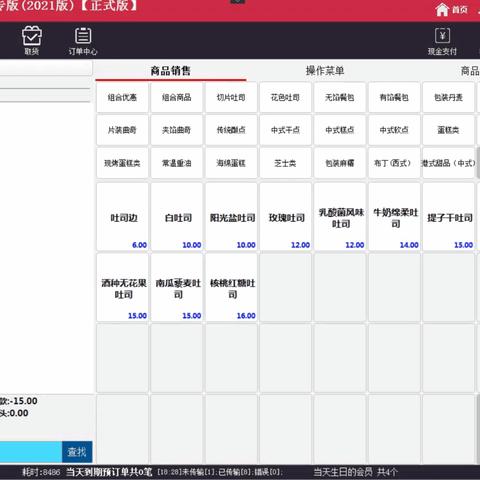Choose 现金支付 cash payment
The height and width of the screenshot is (480, 480).
(442, 41)
